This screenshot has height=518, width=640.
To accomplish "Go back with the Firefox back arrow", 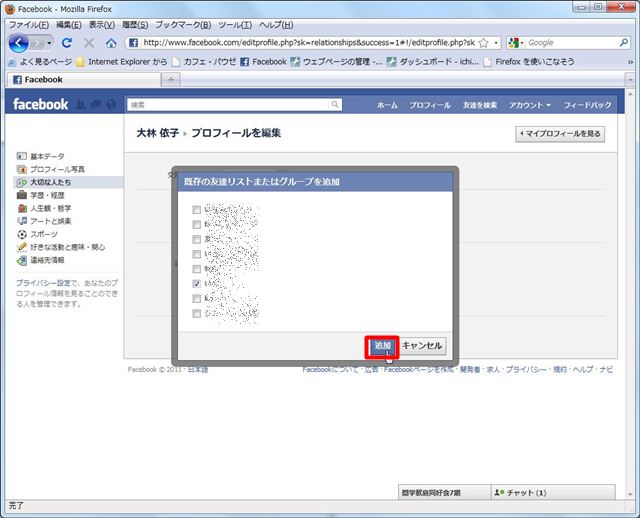I will click(18, 42).
